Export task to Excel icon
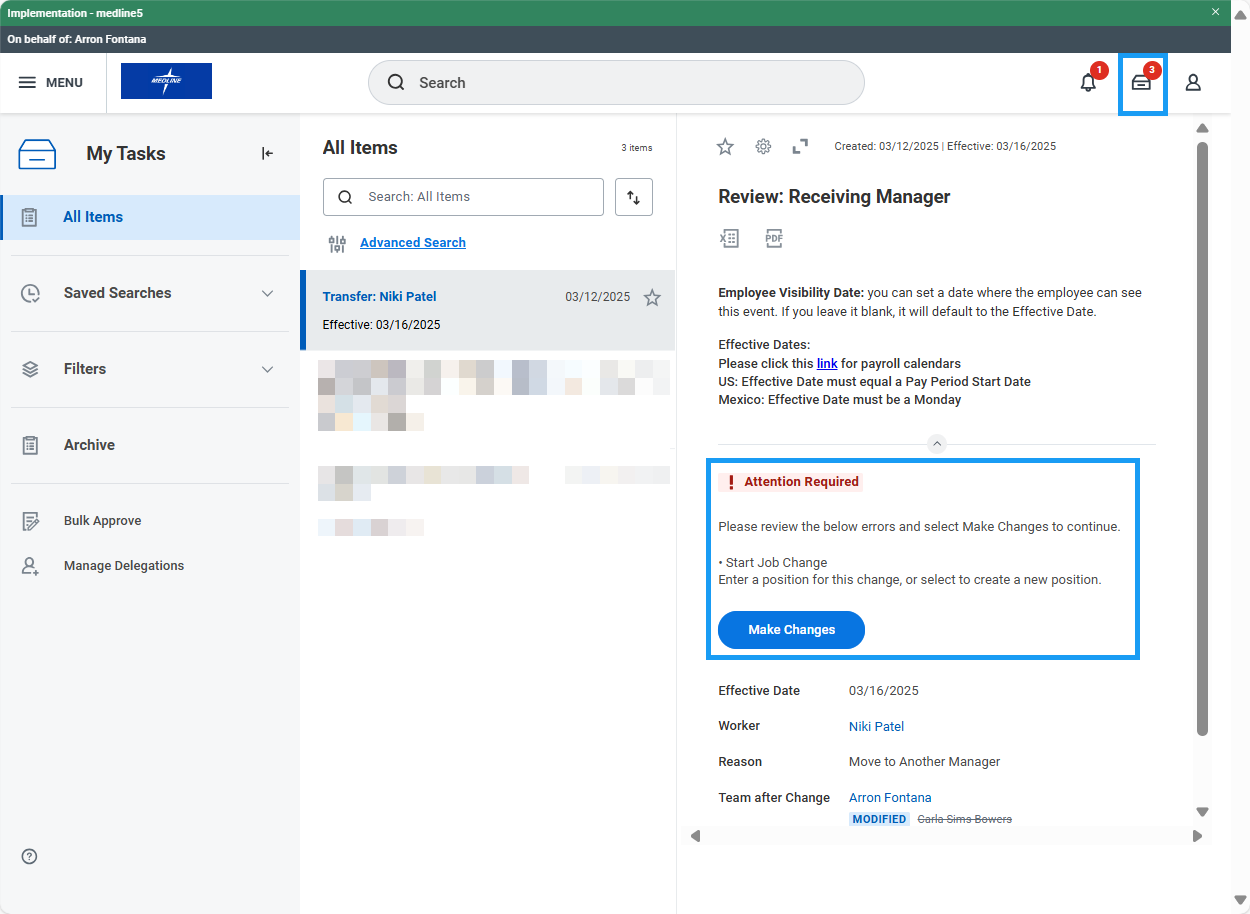 click(x=729, y=238)
